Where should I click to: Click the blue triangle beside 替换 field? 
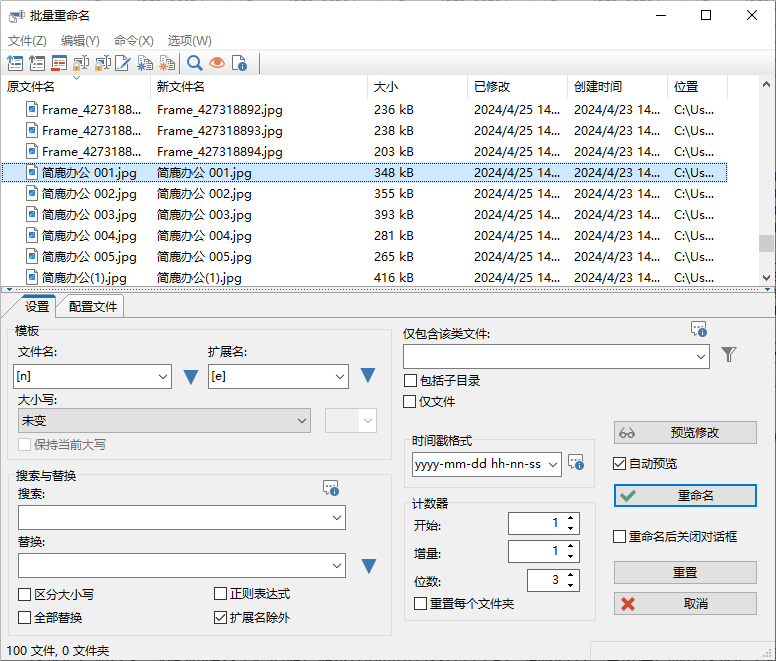pyautogui.click(x=368, y=566)
